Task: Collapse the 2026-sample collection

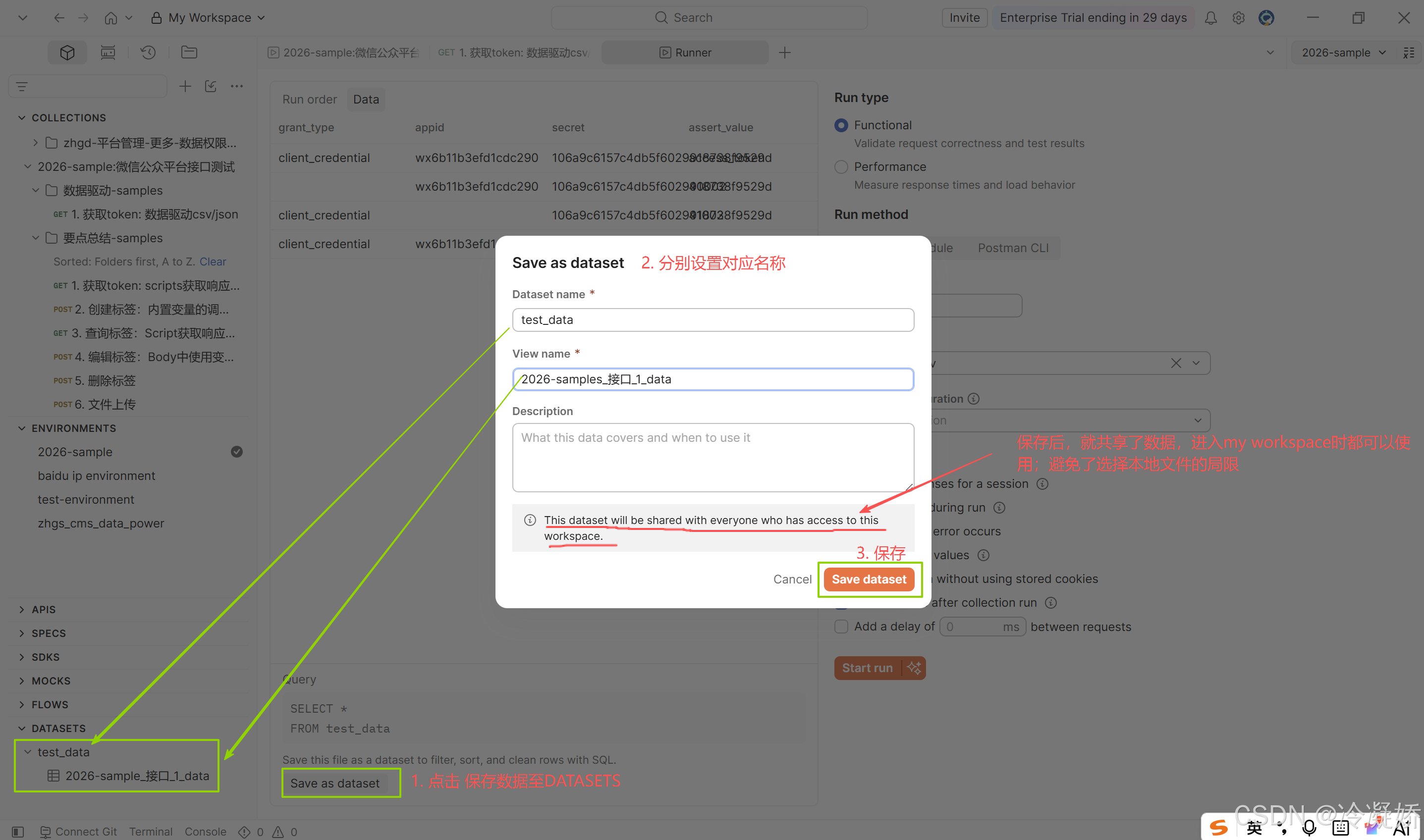Action: click(28, 166)
